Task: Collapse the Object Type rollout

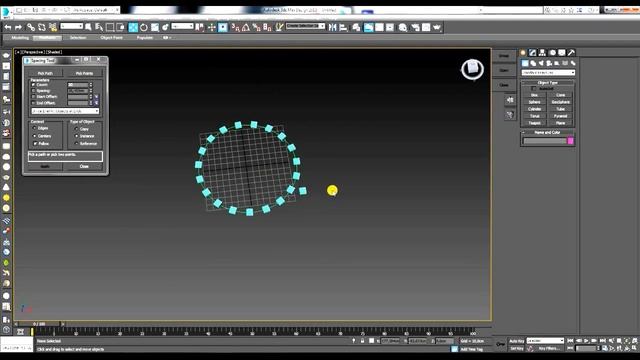Action: pyautogui.click(x=547, y=82)
